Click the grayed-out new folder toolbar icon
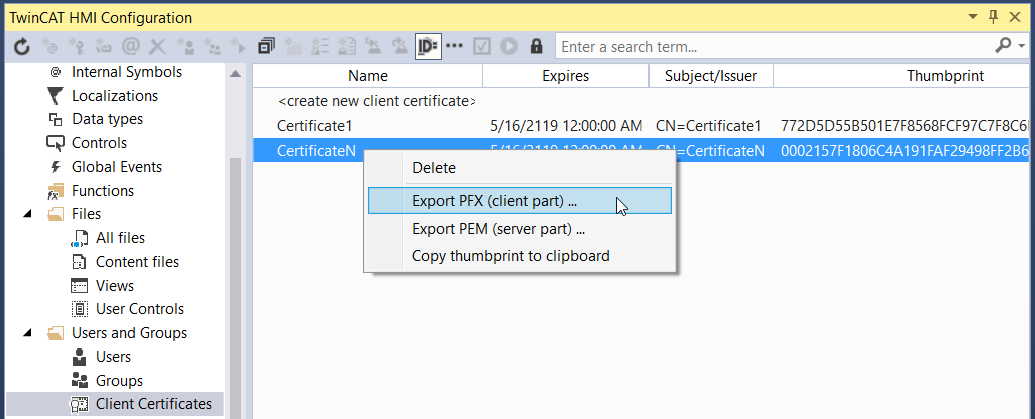Image resolution: width=1035 pixels, height=419 pixels. pos(294,46)
